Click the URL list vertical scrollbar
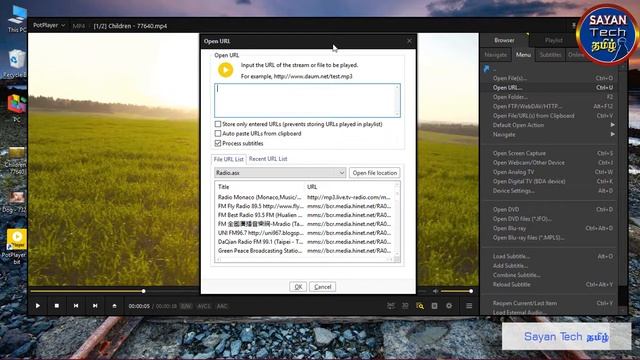 397,218
